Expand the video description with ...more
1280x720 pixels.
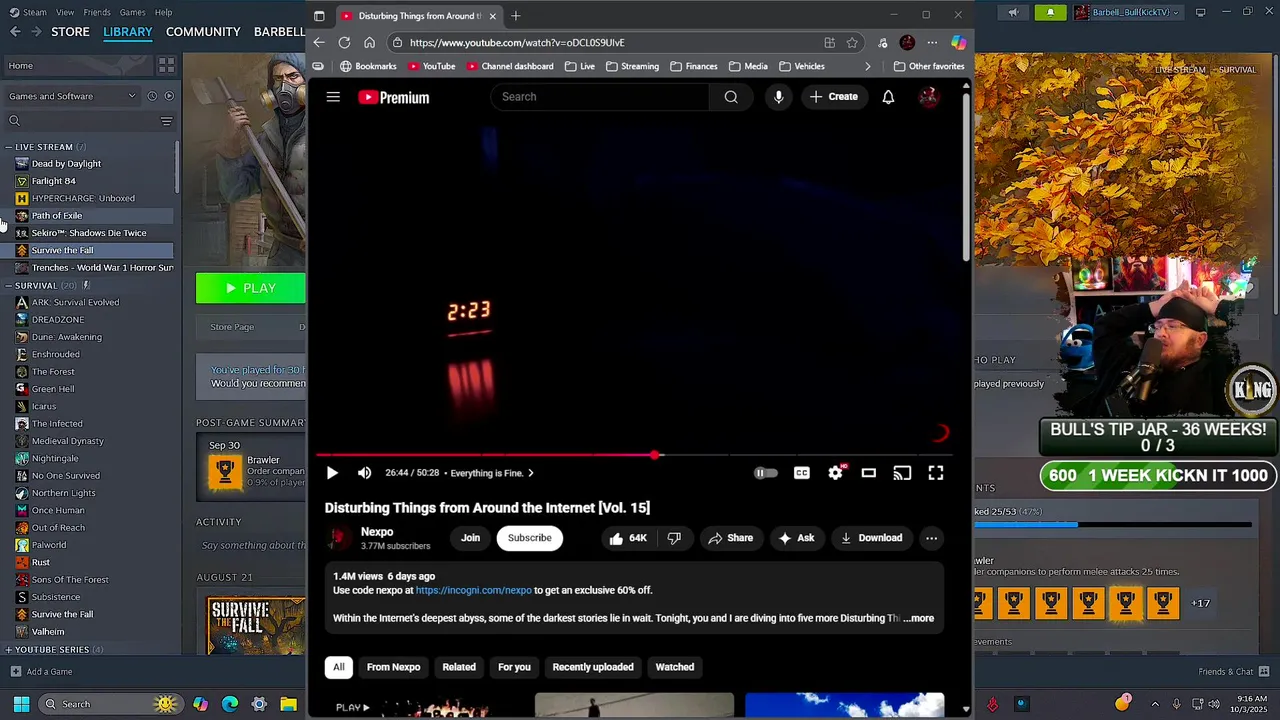tap(918, 618)
